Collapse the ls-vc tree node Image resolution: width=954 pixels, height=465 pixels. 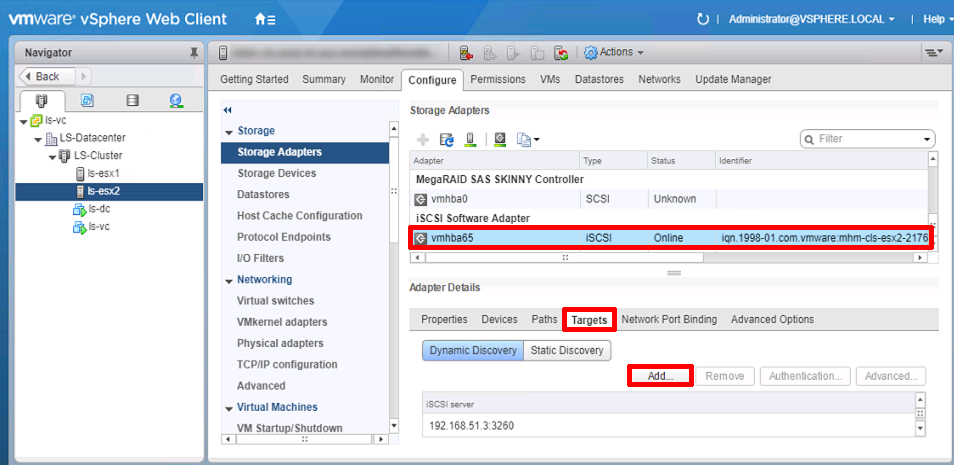point(24,122)
